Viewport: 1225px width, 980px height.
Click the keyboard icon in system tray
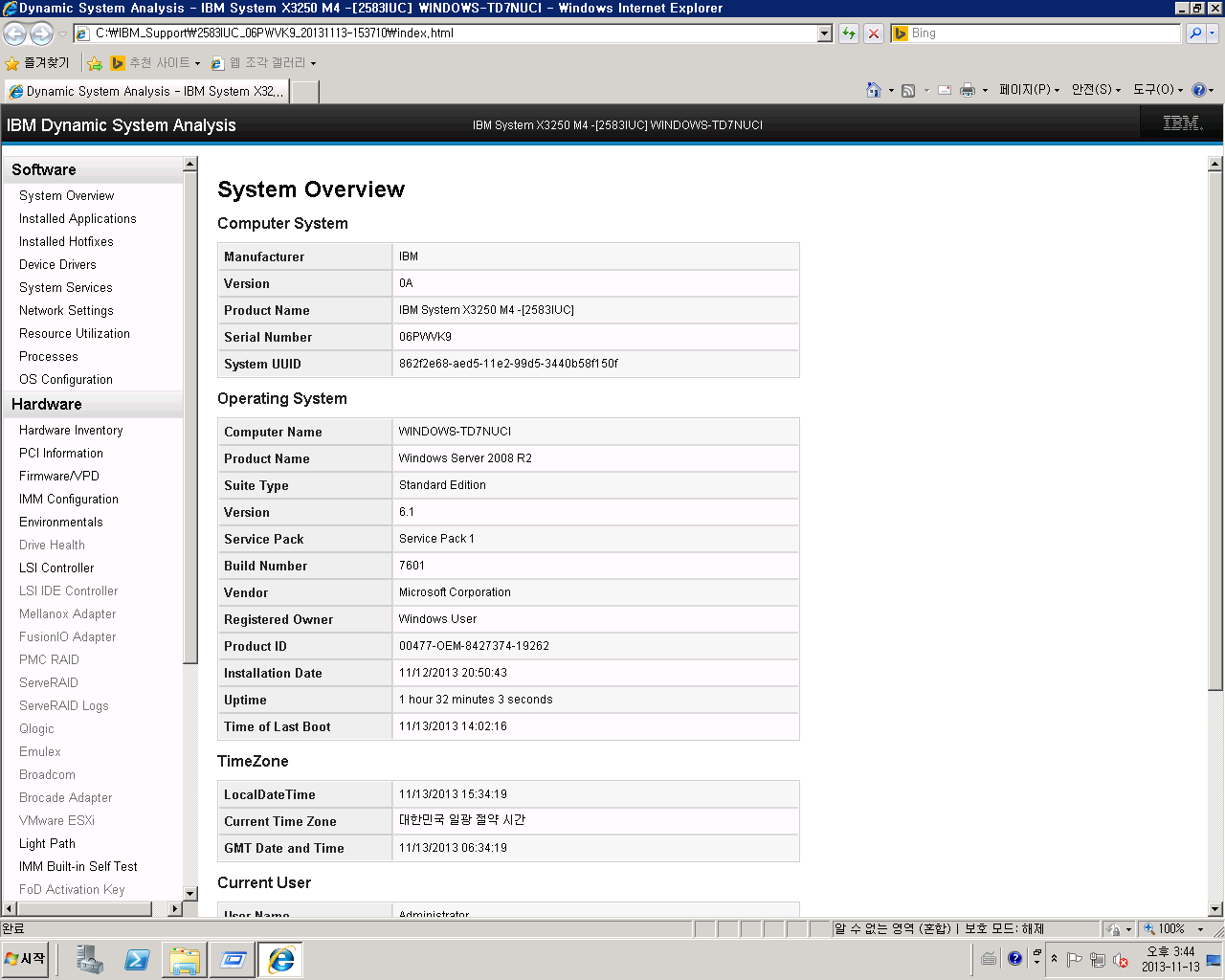click(989, 959)
